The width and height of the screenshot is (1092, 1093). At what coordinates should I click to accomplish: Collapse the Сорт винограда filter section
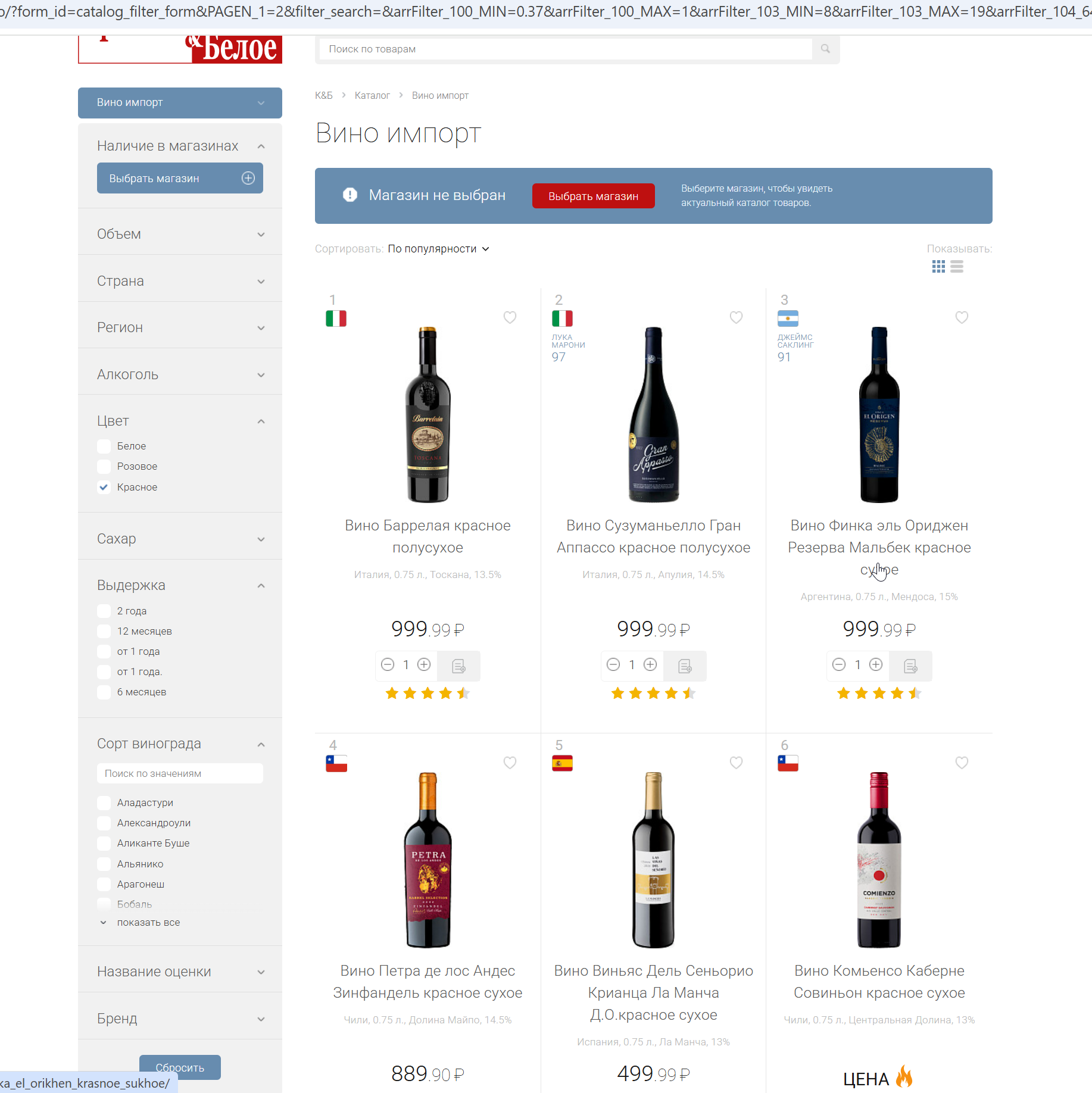[x=180, y=744]
